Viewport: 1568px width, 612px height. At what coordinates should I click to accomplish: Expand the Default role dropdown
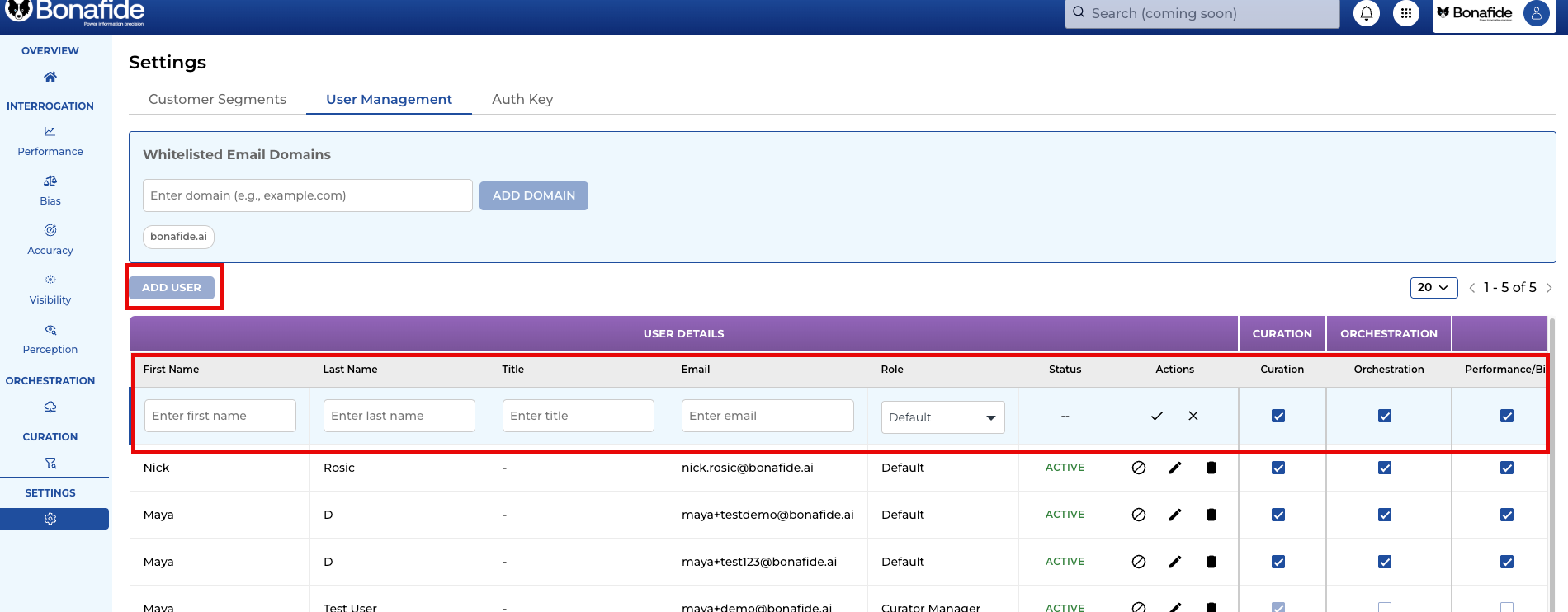point(942,417)
